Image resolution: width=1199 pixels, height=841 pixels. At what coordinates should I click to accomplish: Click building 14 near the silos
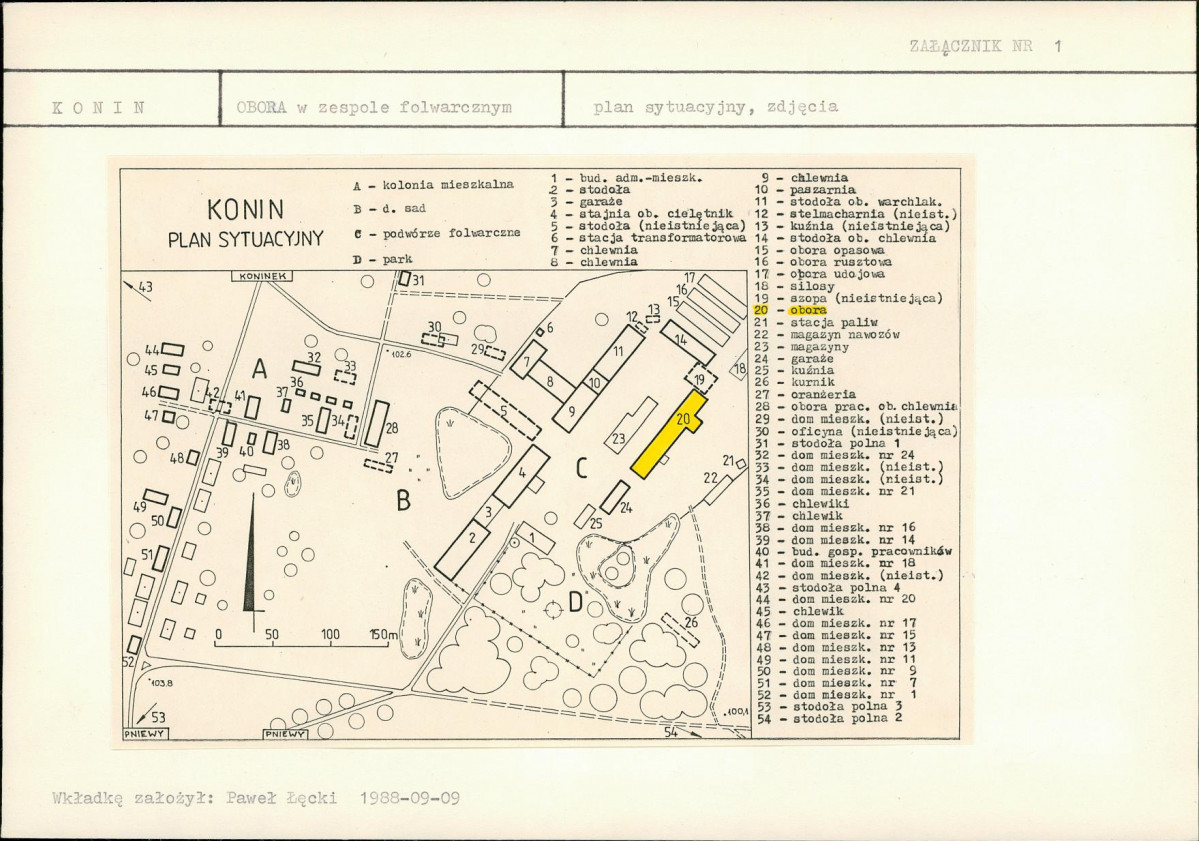pos(687,342)
